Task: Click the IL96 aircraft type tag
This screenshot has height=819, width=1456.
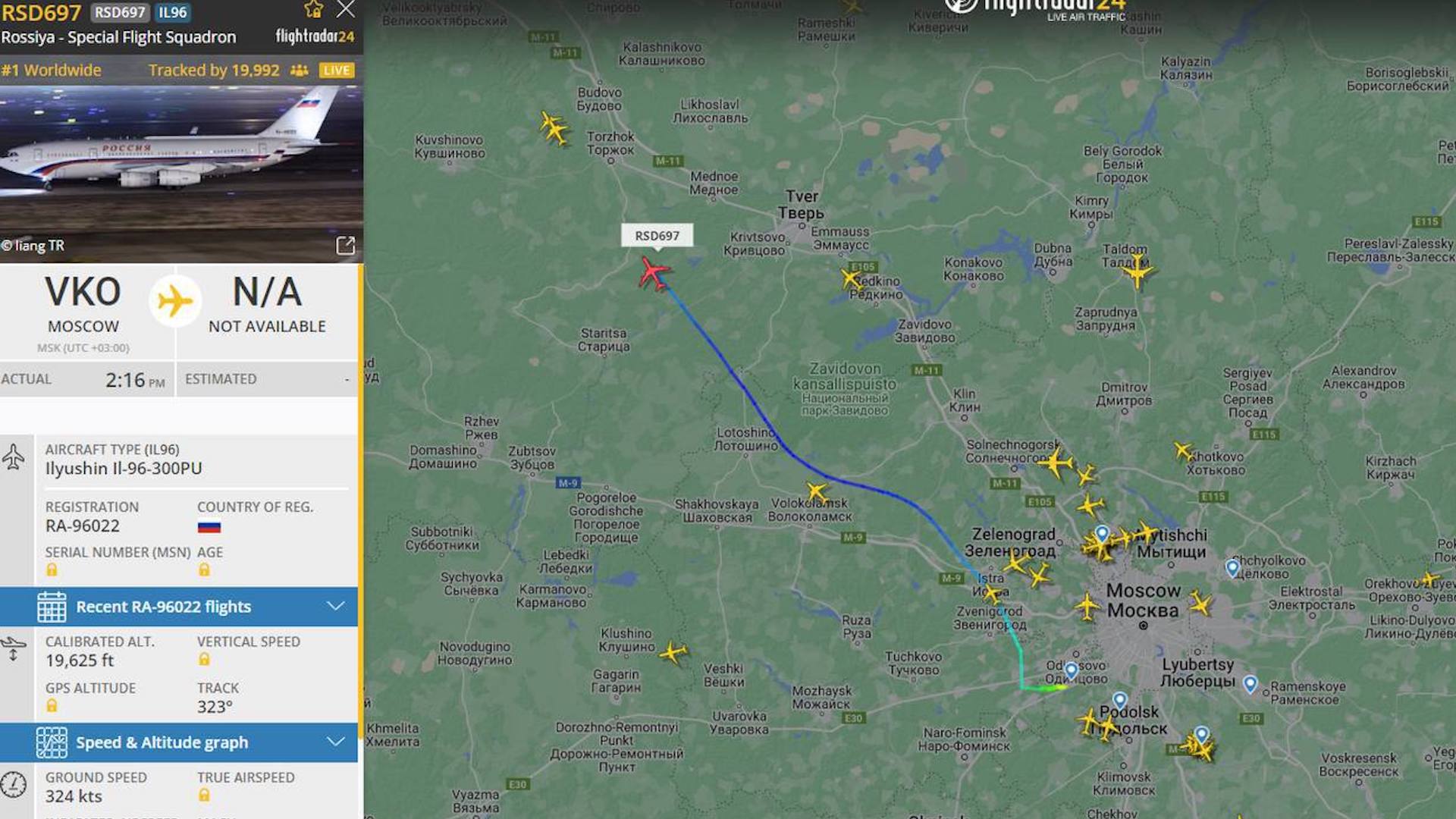Action: coord(173,13)
